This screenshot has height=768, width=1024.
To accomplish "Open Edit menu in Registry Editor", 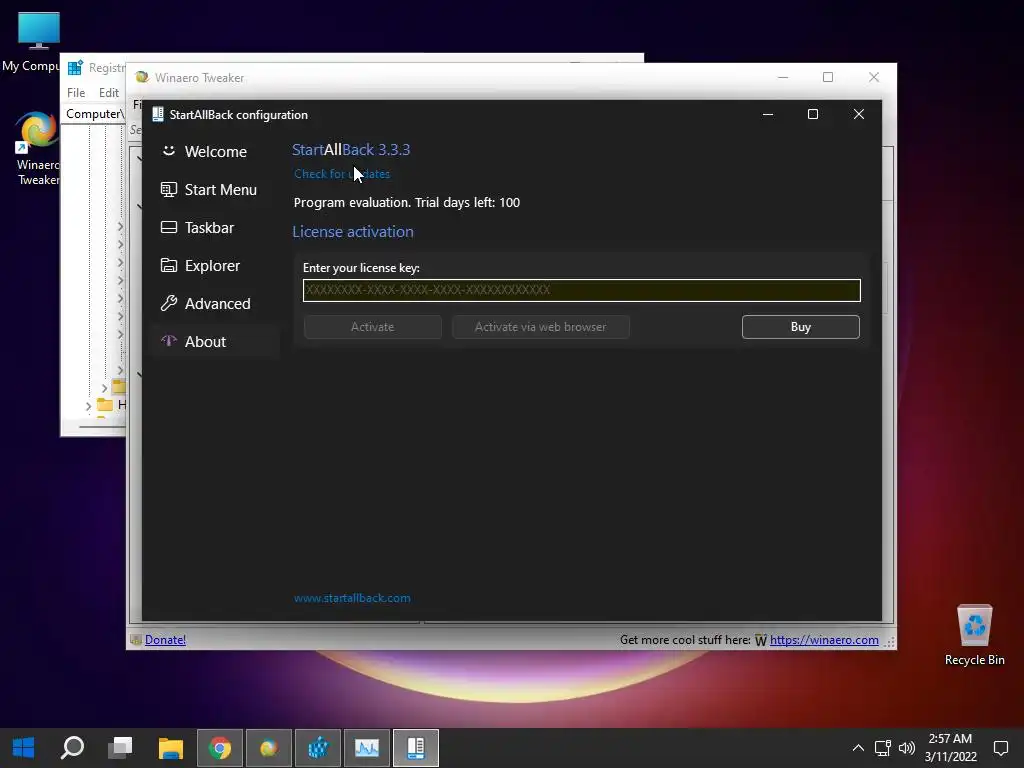I will point(108,93).
